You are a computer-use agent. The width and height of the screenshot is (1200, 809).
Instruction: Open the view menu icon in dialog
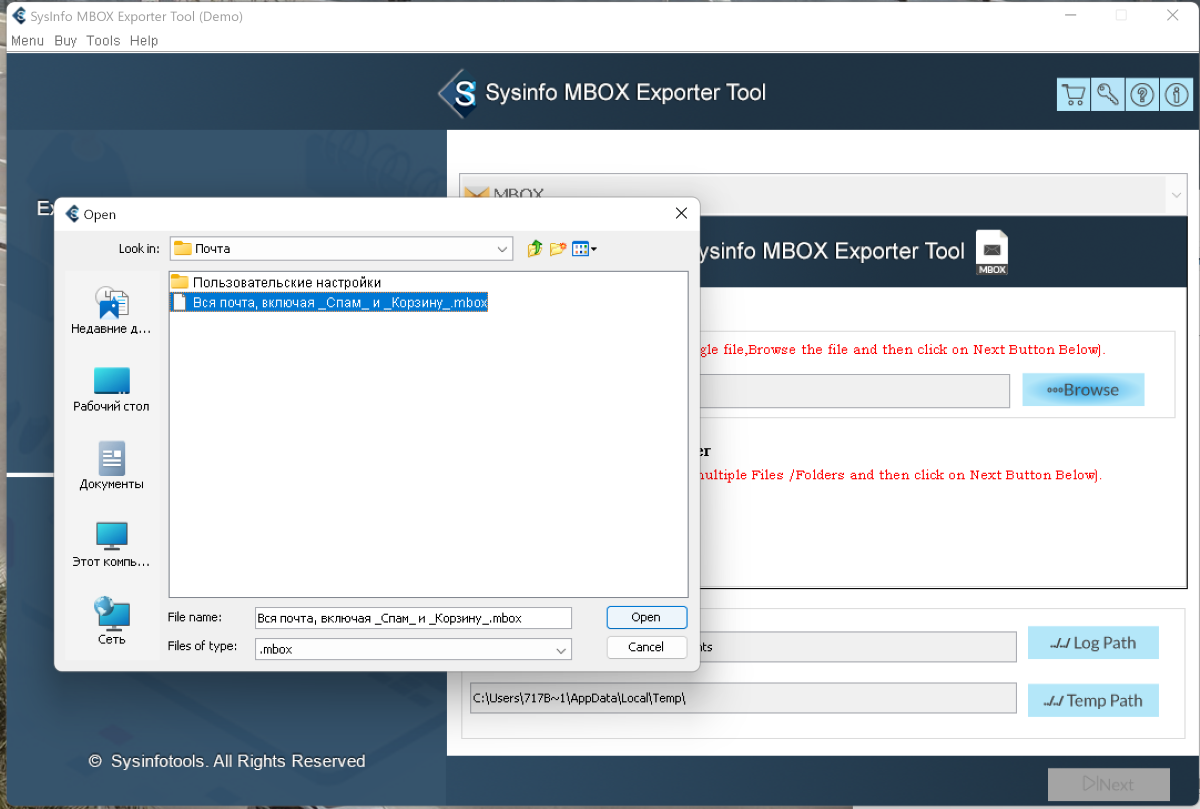tap(584, 249)
